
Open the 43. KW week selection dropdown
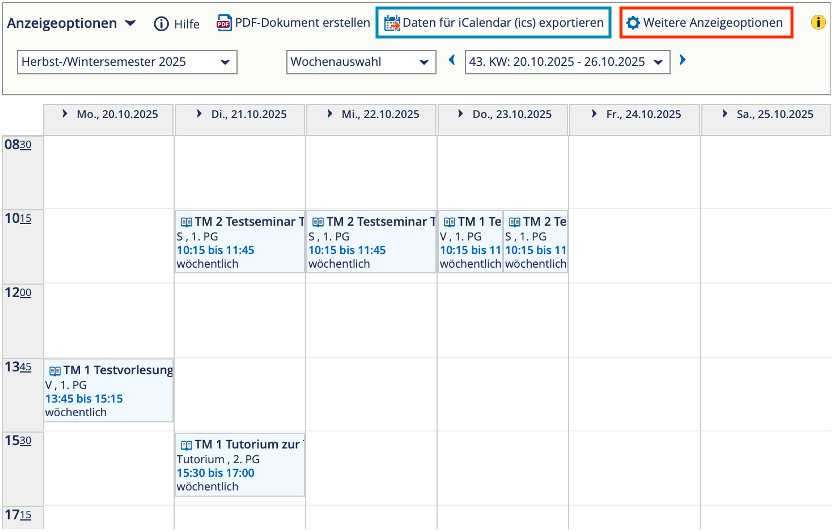[567, 62]
